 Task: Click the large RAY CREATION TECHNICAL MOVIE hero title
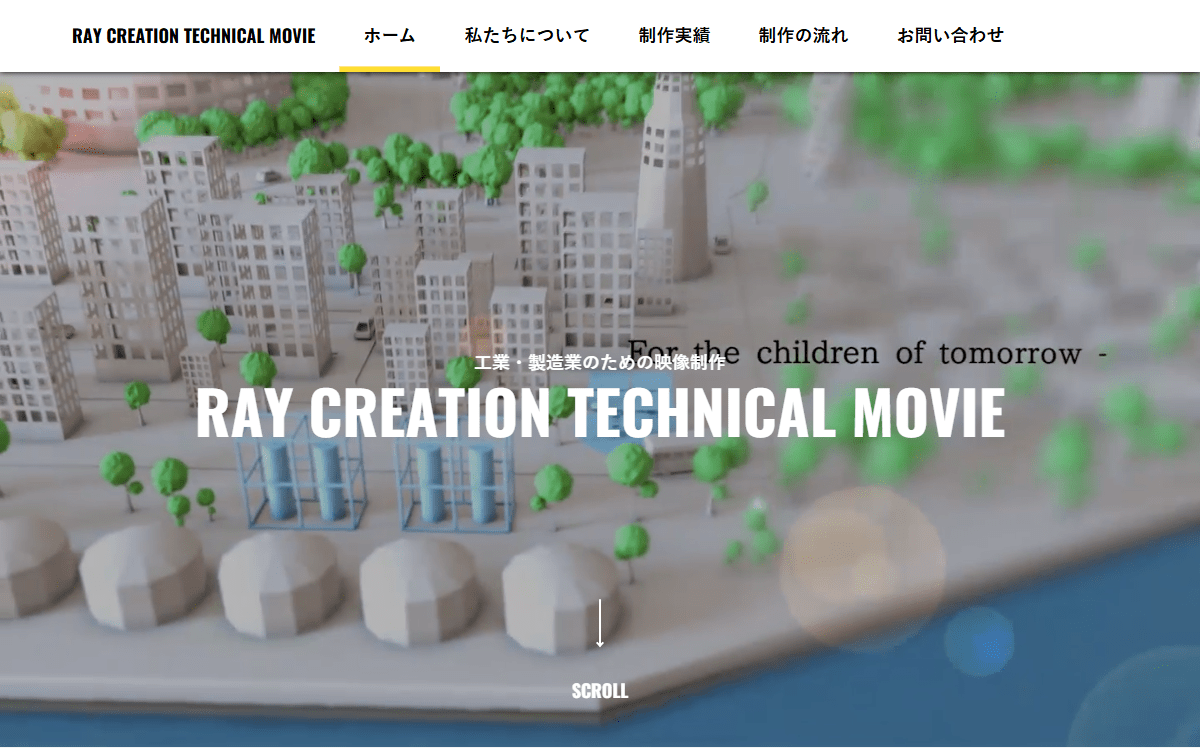tap(600, 412)
